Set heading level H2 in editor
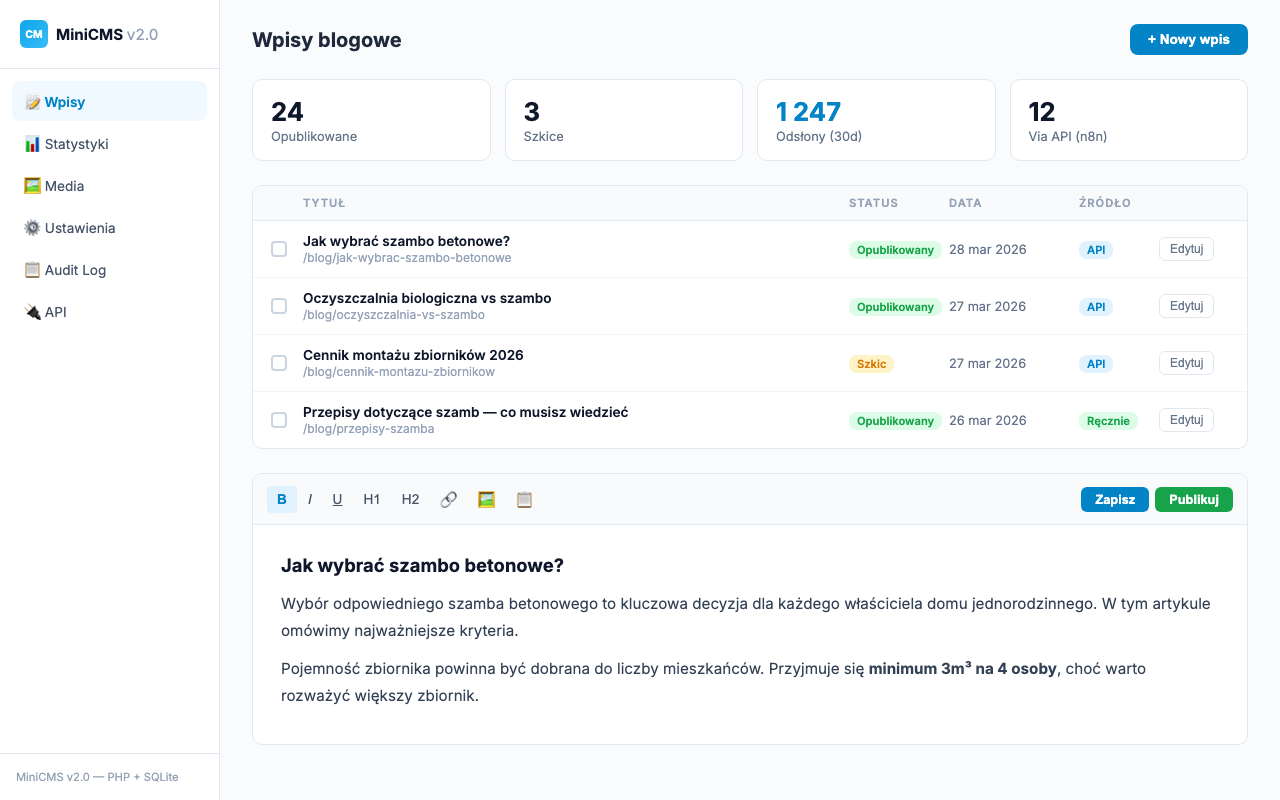The image size is (1280, 800). (410, 499)
